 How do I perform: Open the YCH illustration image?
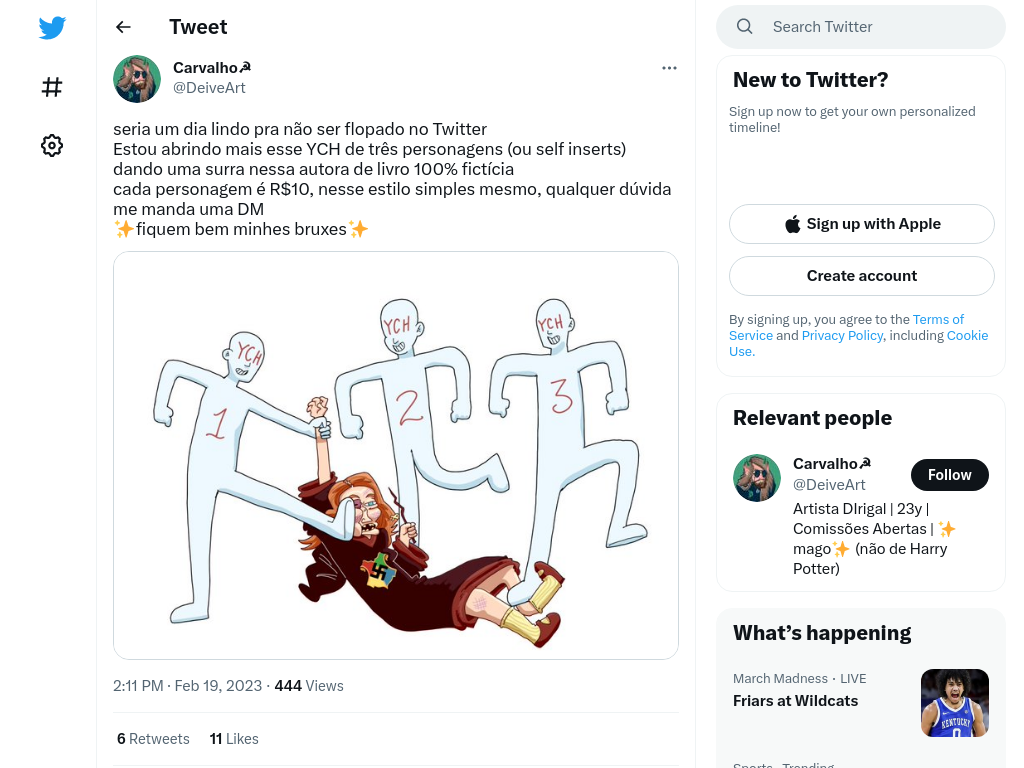[396, 455]
